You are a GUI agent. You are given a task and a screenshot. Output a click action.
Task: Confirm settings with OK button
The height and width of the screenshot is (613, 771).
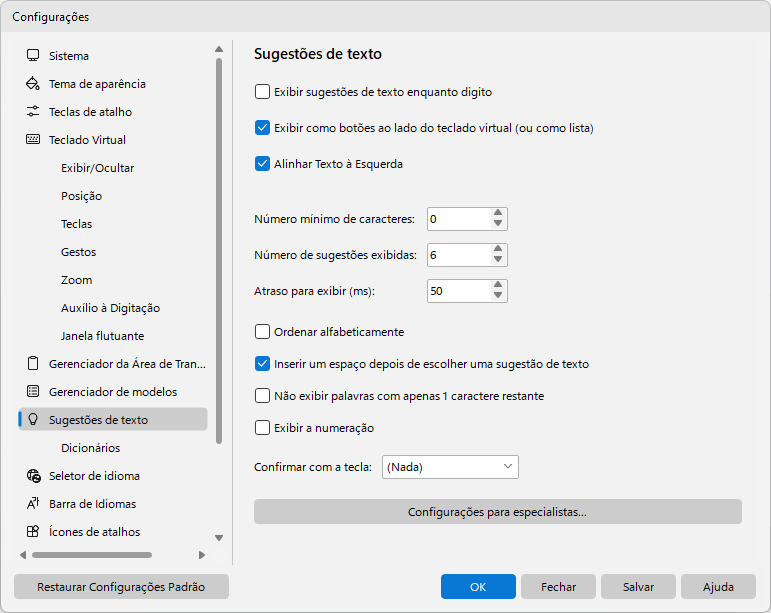[x=478, y=586]
